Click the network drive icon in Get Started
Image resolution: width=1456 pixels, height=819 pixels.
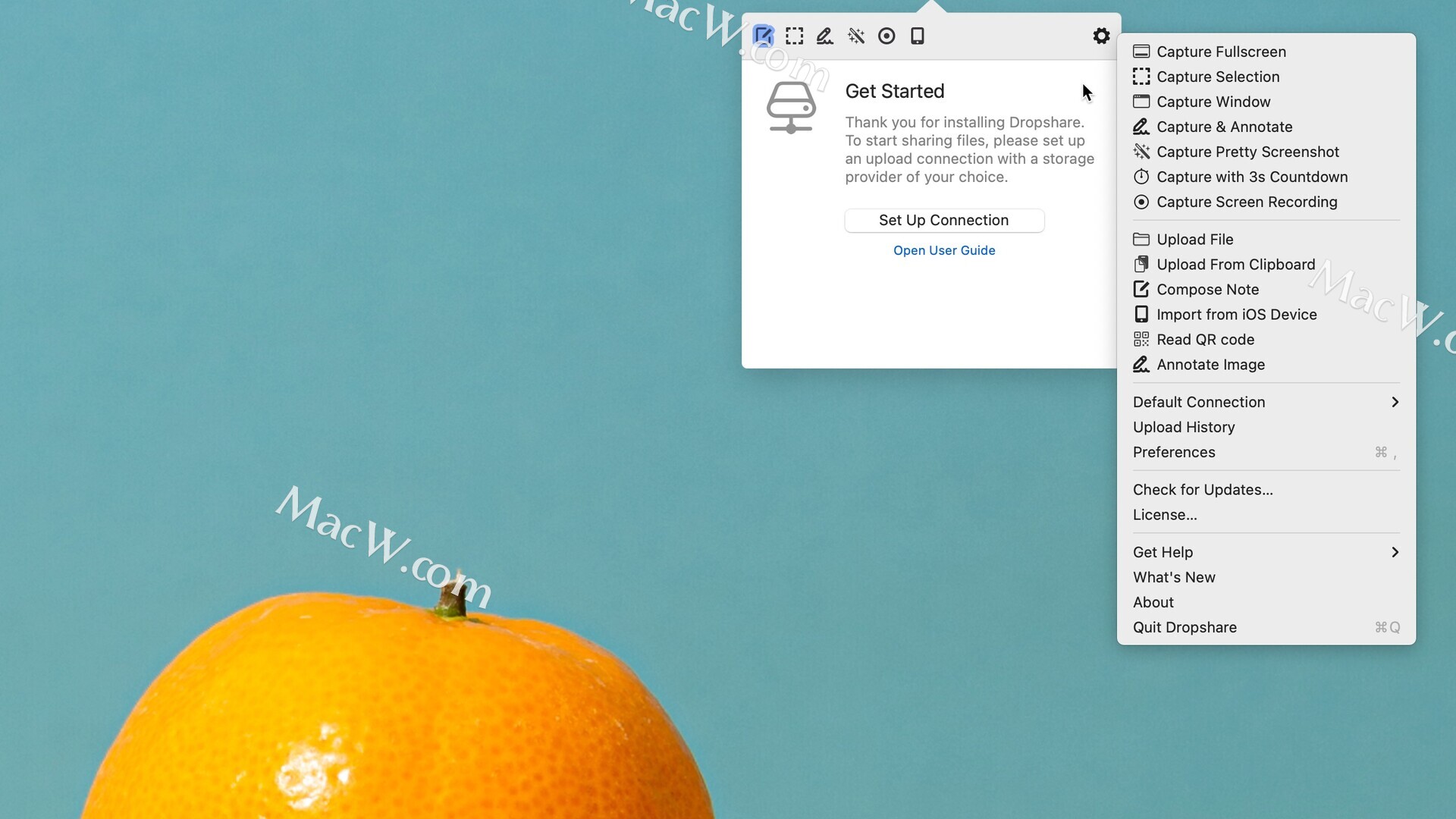click(x=791, y=108)
